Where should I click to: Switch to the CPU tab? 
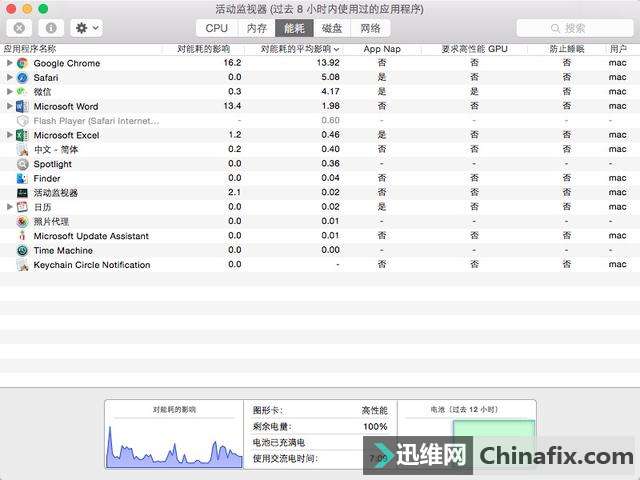(216, 28)
